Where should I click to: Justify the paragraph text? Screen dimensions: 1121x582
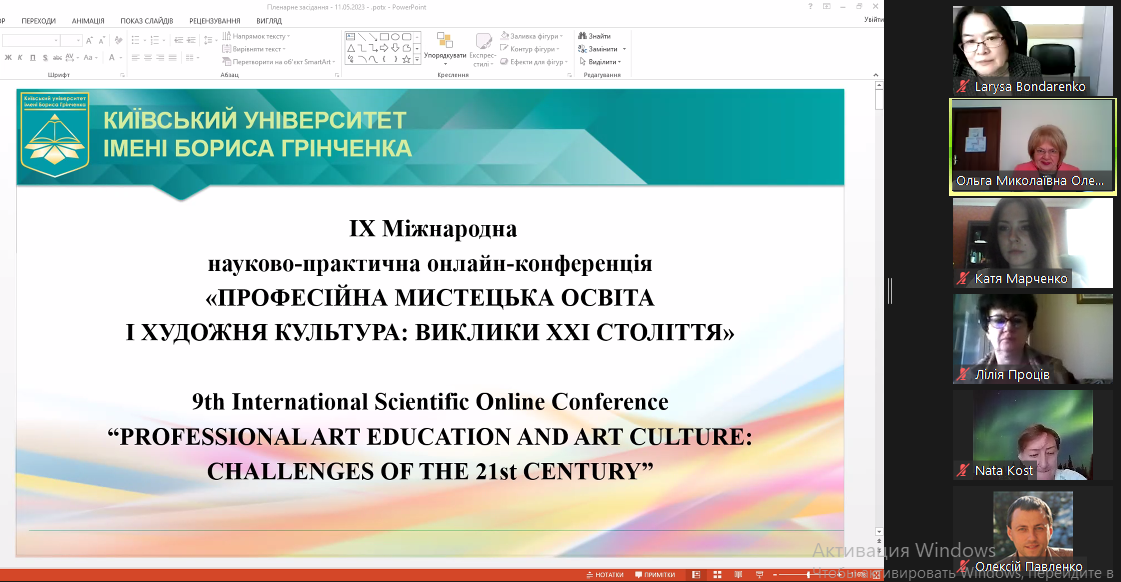(172, 58)
